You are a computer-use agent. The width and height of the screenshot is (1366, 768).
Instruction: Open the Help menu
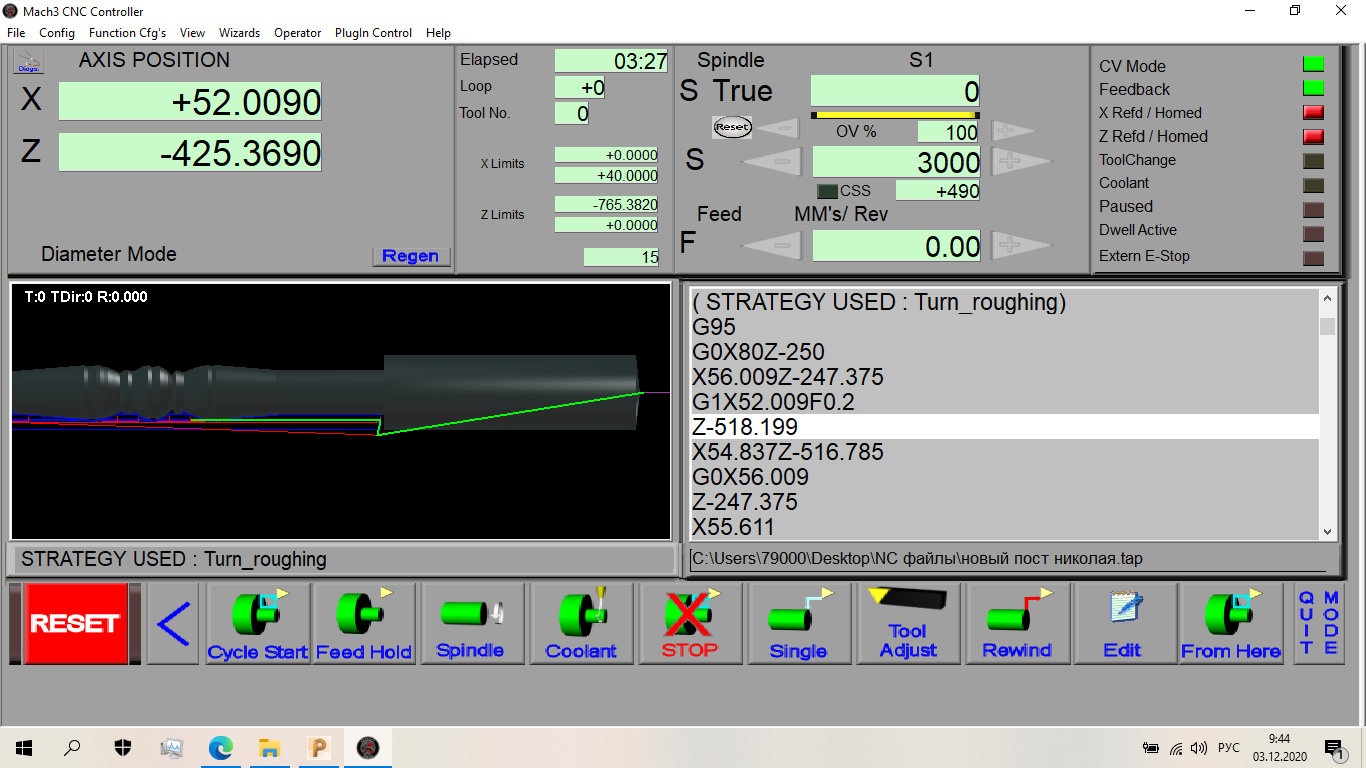click(x=438, y=33)
